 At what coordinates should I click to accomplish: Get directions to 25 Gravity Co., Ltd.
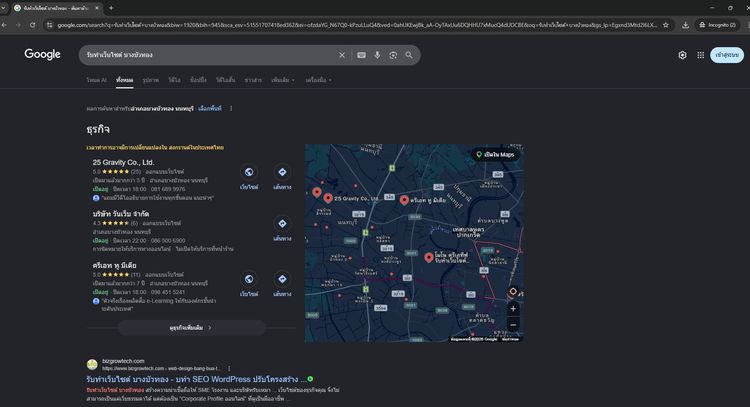pos(282,172)
